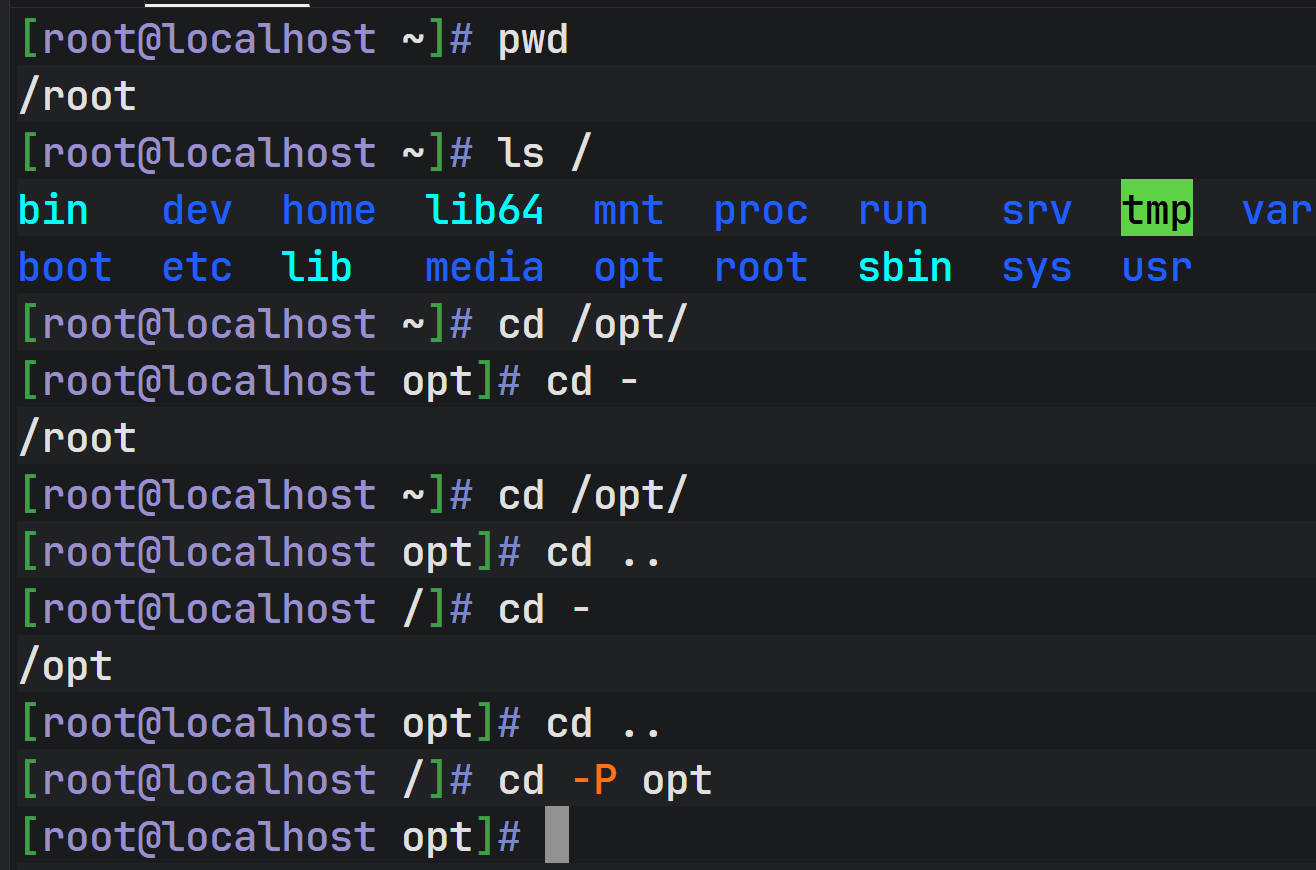The image size is (1316, 870).
Task: Click the home directory name
Action: pos(329,210)
